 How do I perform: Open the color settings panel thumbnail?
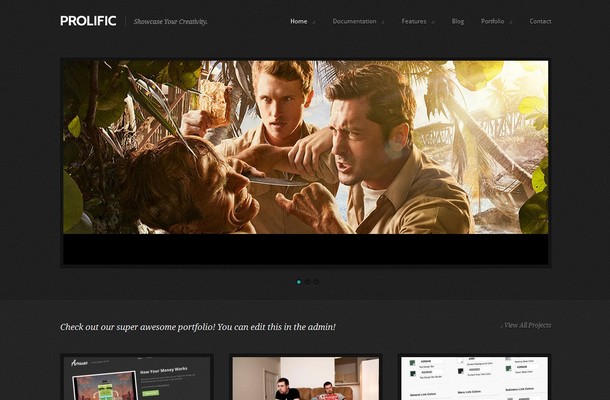[475, 378]
